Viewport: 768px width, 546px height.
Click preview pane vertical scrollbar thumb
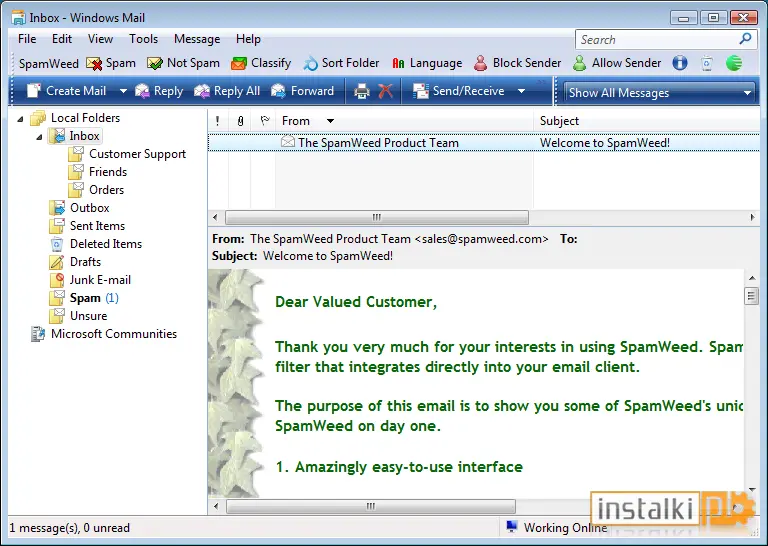tap(751, 296)
